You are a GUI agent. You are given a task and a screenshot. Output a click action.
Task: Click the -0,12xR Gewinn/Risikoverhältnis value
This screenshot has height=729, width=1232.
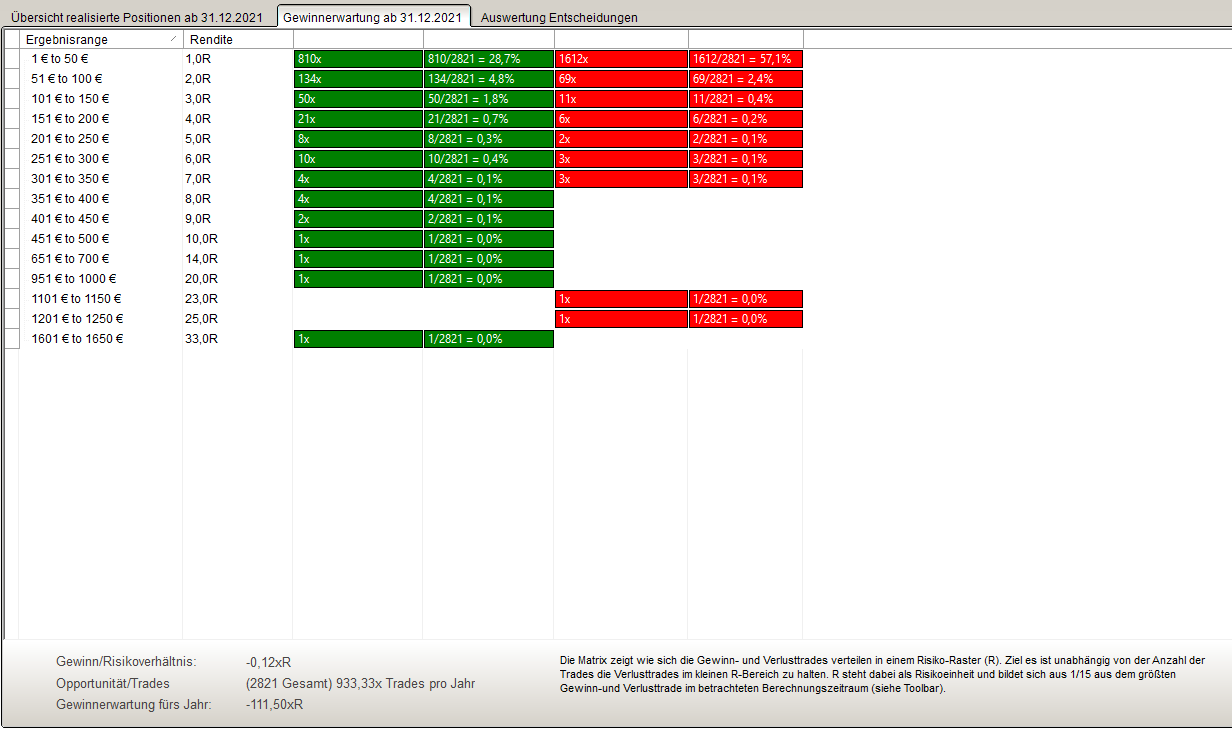pyautogui.click(x=268, y=662)
